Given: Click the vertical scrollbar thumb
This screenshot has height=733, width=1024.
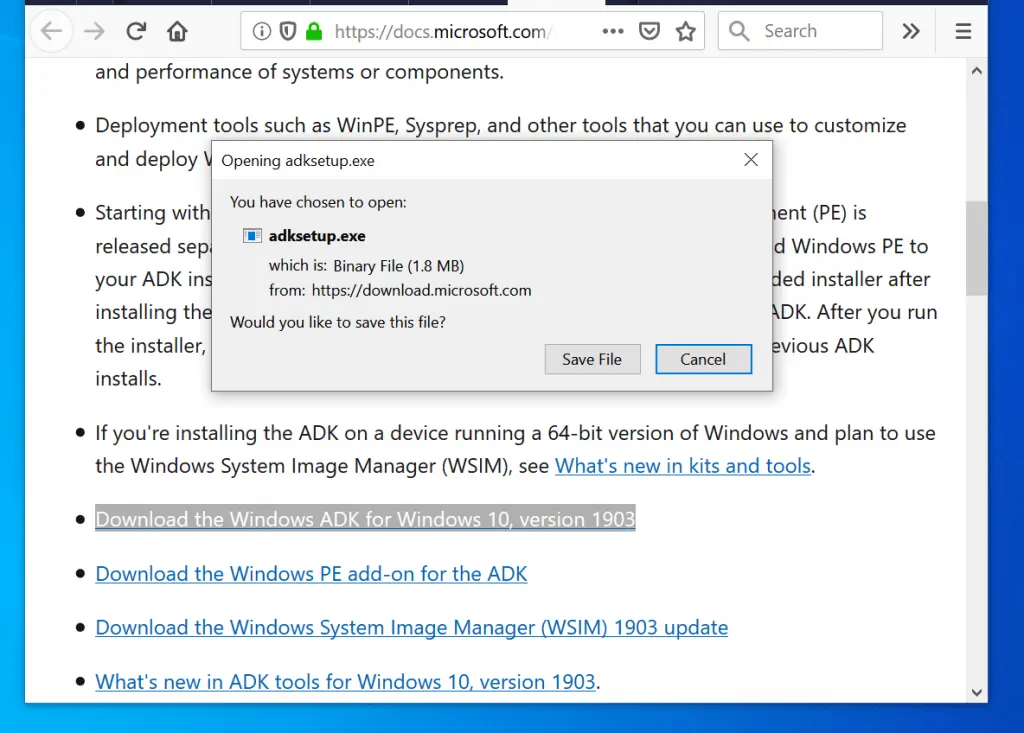Looking at the screenshot, I should coord(976,248).
